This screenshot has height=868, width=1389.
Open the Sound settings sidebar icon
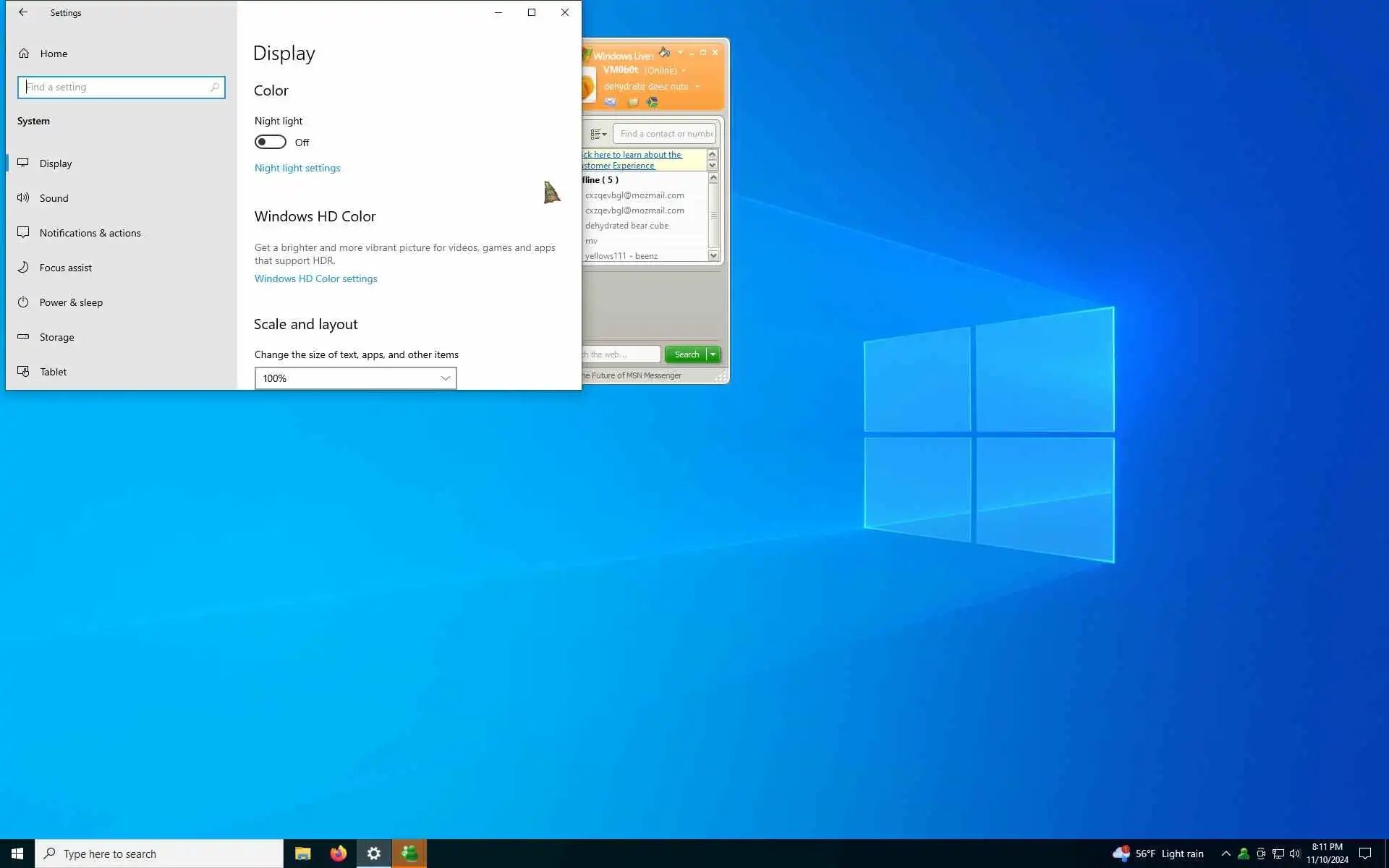click(23, 197)
